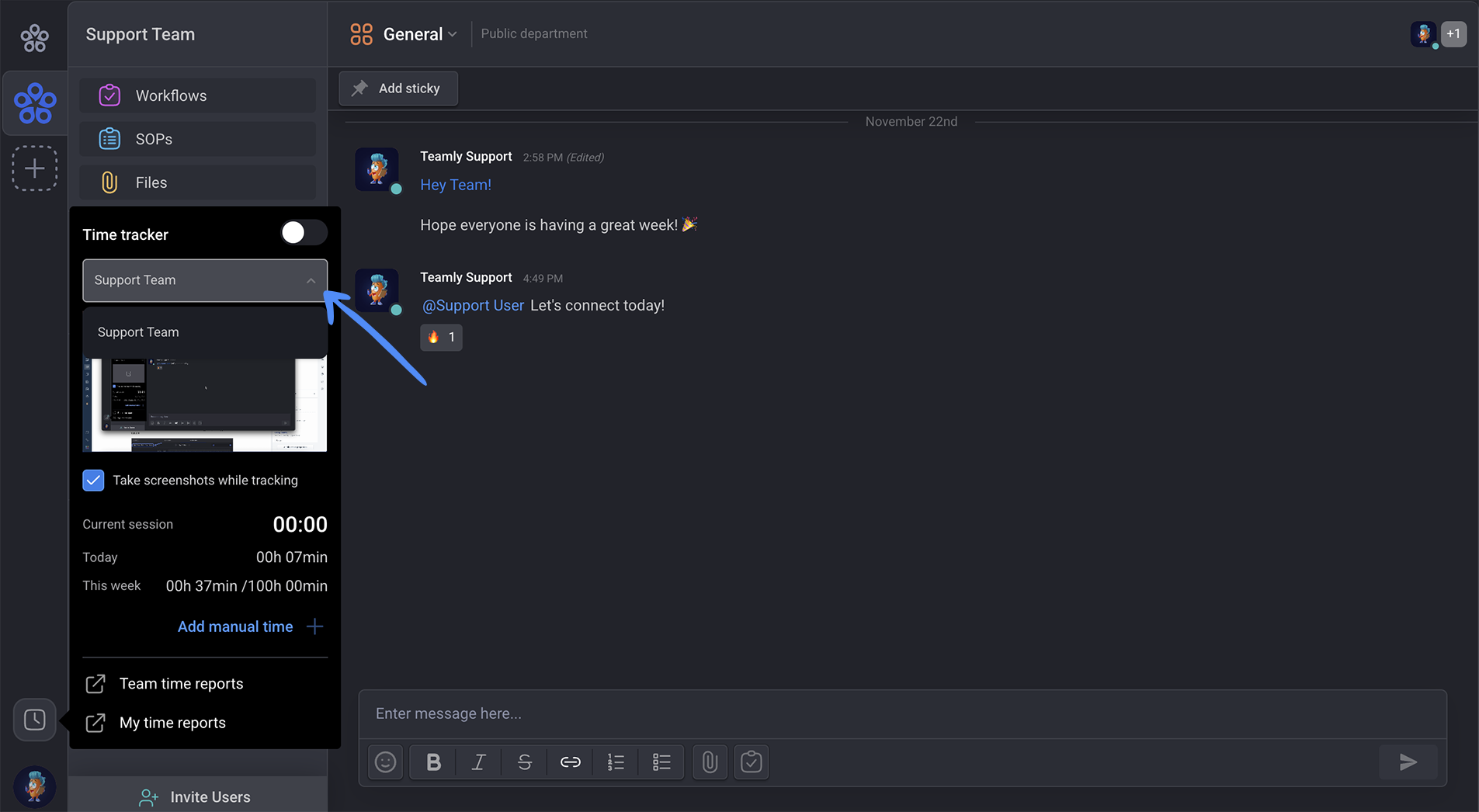The image size is (1479, 812).
Task: Uncheck Take screenshots while tracking
Action: 93,481
